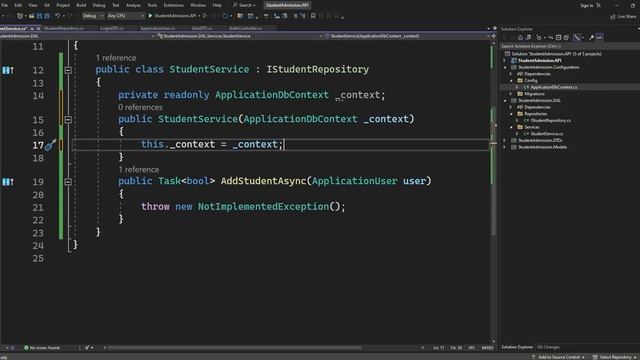
Task: Click the editor horizontal scrollbar
Action: pos(235,348)
